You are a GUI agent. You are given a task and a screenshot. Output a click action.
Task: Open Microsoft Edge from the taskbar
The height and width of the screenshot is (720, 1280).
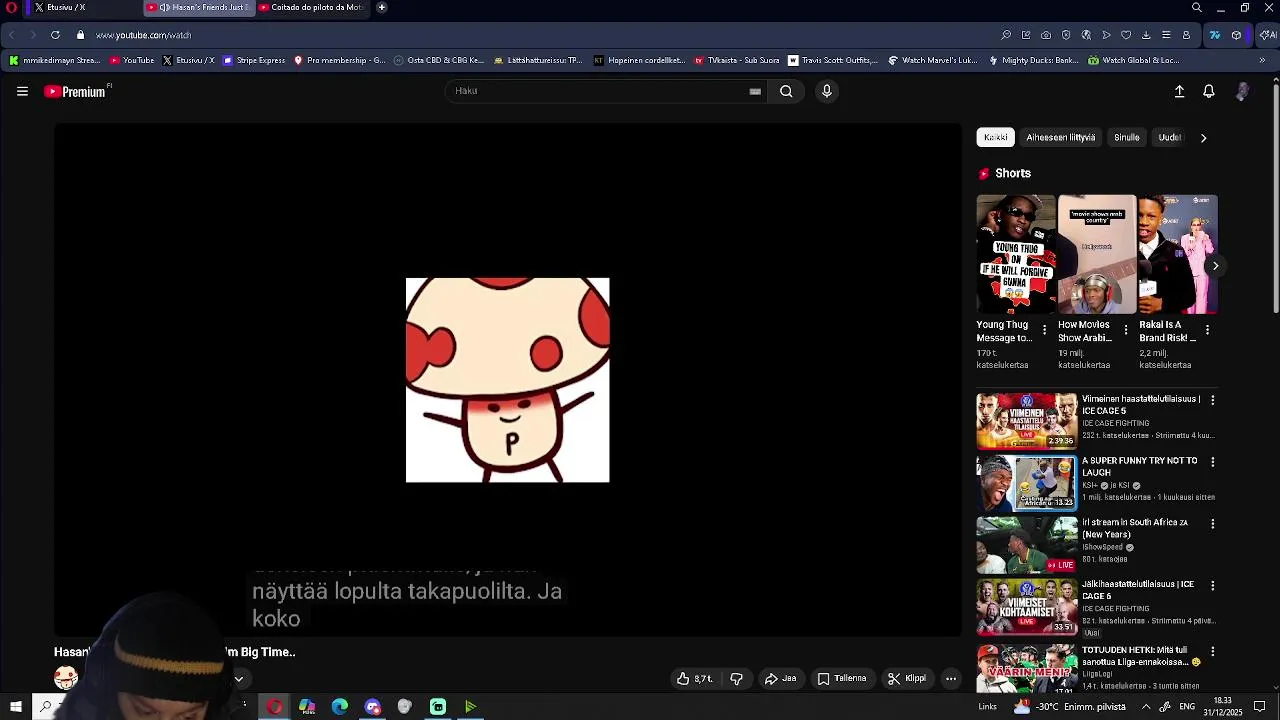click(340, 707)
